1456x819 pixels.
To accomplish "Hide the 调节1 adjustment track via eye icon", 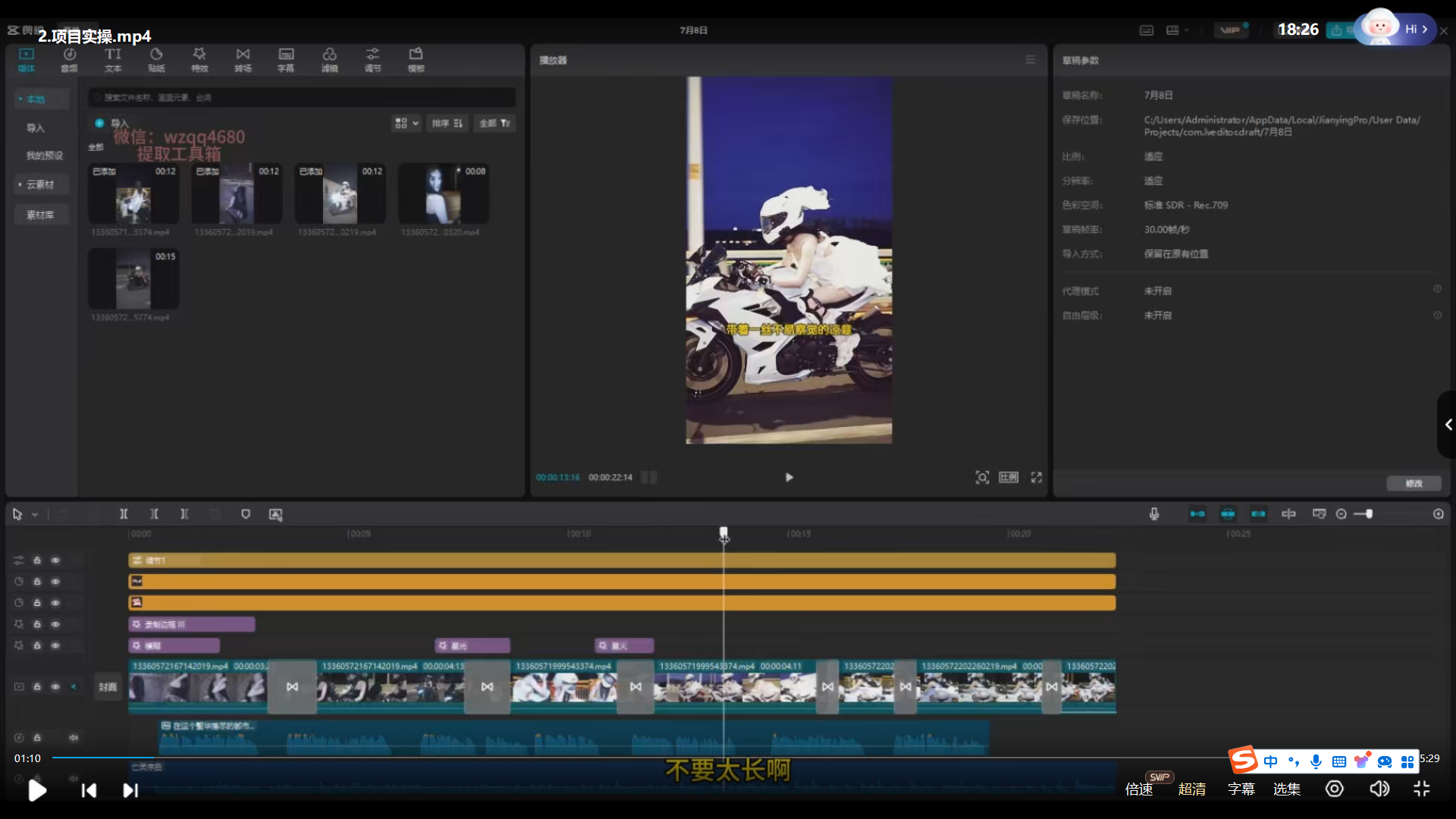I will coord(55,560).
